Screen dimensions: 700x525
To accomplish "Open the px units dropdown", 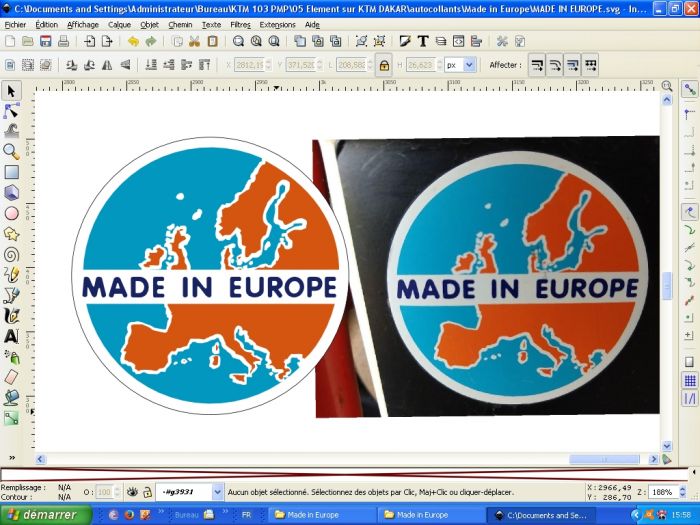I will click(460, 65).
